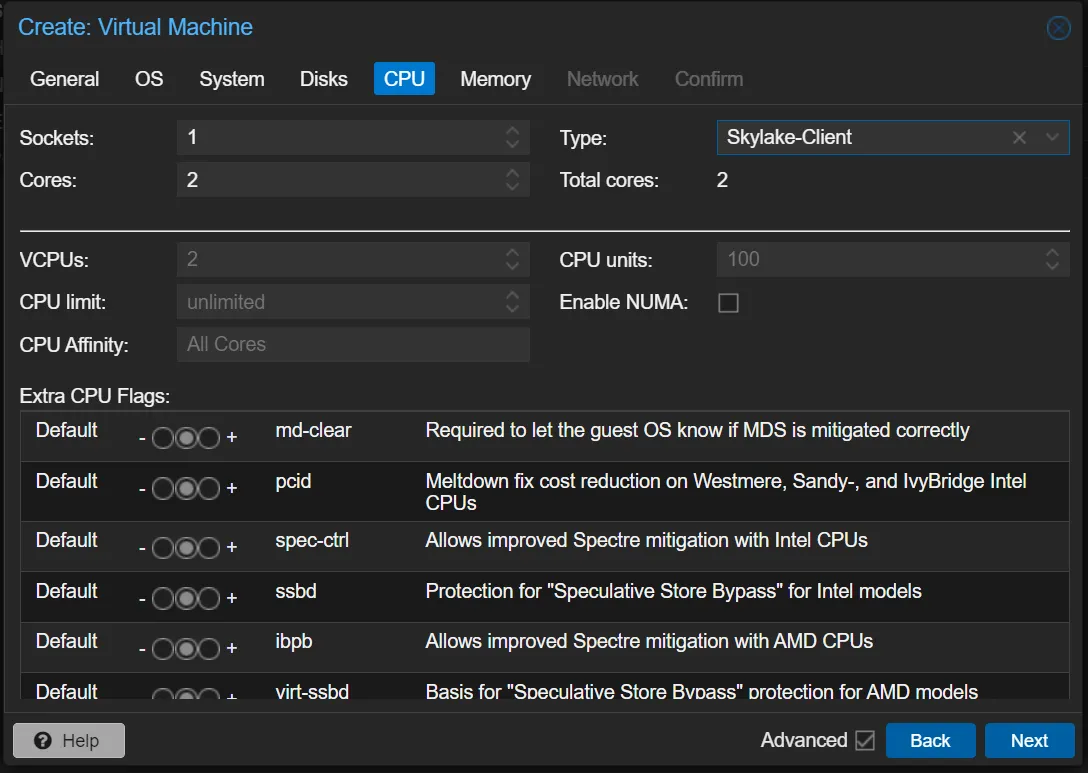
Task: Enable the md-clear flag with plus toggle
Action: pyautogui.click(x=233, y=436)
